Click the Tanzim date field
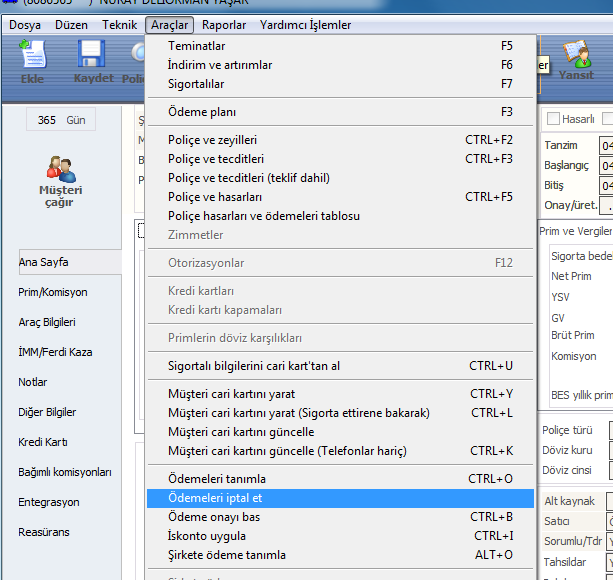The height and width of the screenshot is (580, 613). point(606,146)
